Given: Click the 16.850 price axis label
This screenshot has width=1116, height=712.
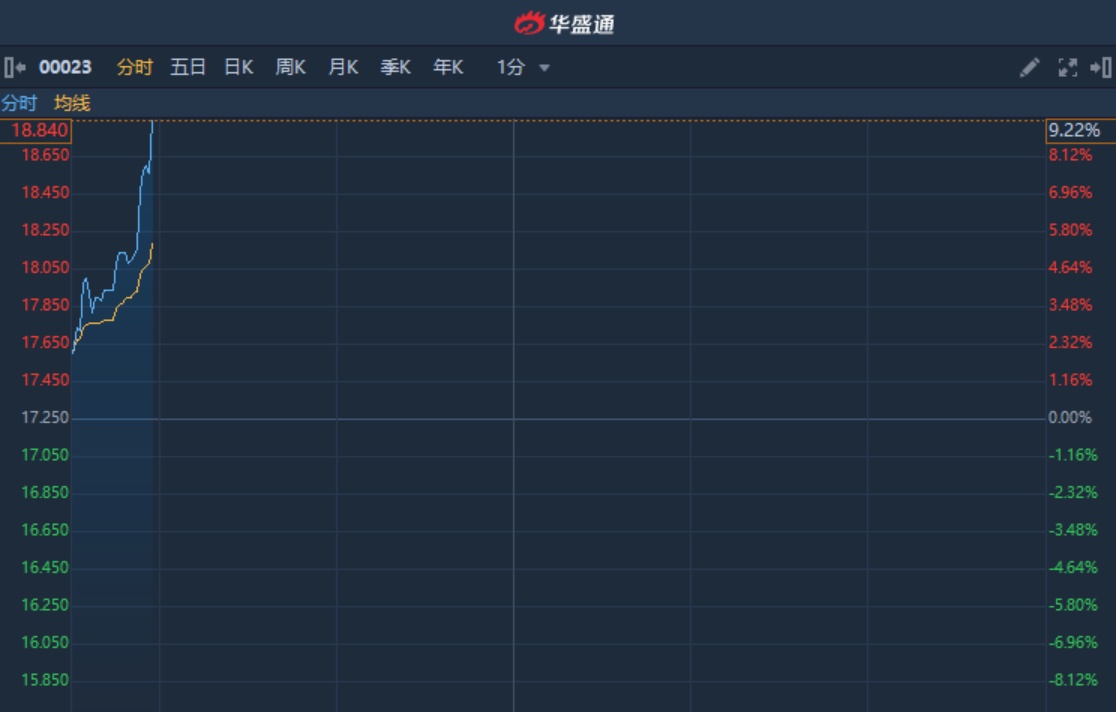Looking at the screenshot, I should tap(46, 493).
